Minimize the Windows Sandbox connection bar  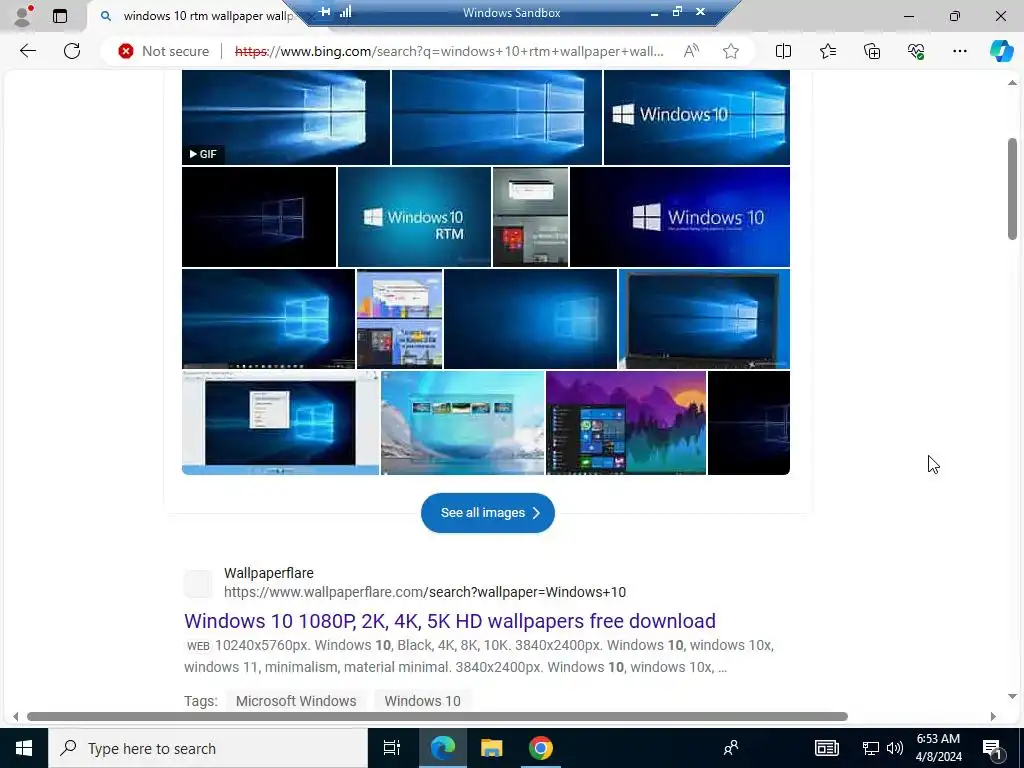654,12
